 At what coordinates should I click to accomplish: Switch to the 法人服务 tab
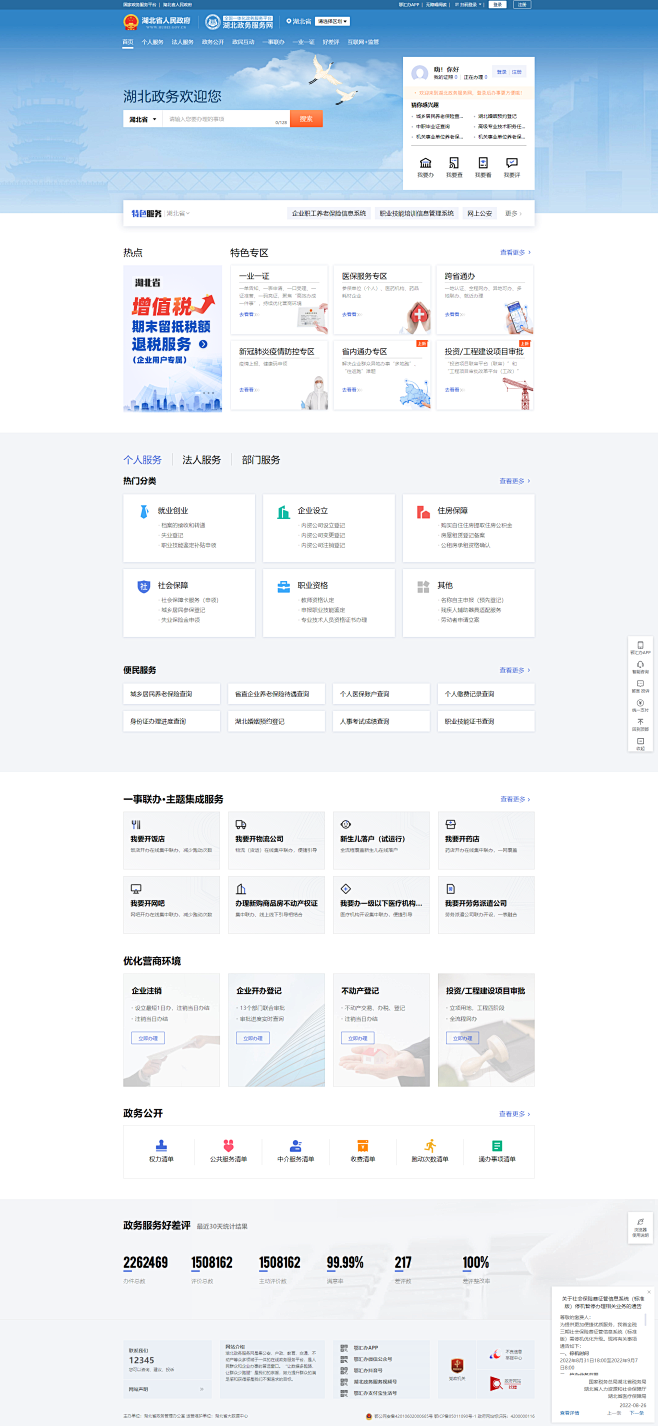pos(202,460)
